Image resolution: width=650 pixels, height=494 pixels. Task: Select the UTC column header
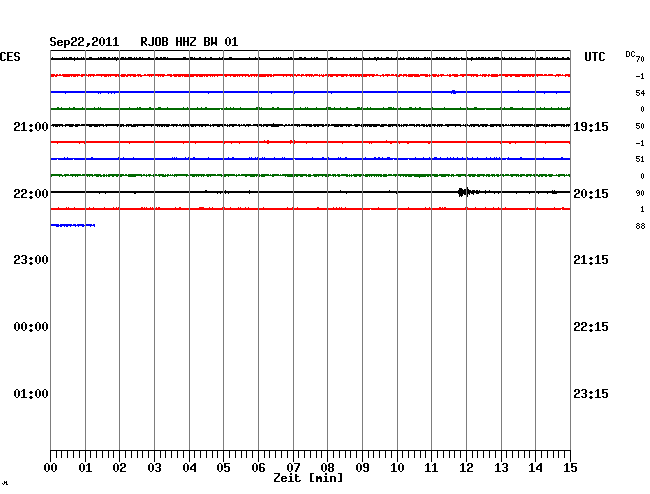click(x=594, y=57)
